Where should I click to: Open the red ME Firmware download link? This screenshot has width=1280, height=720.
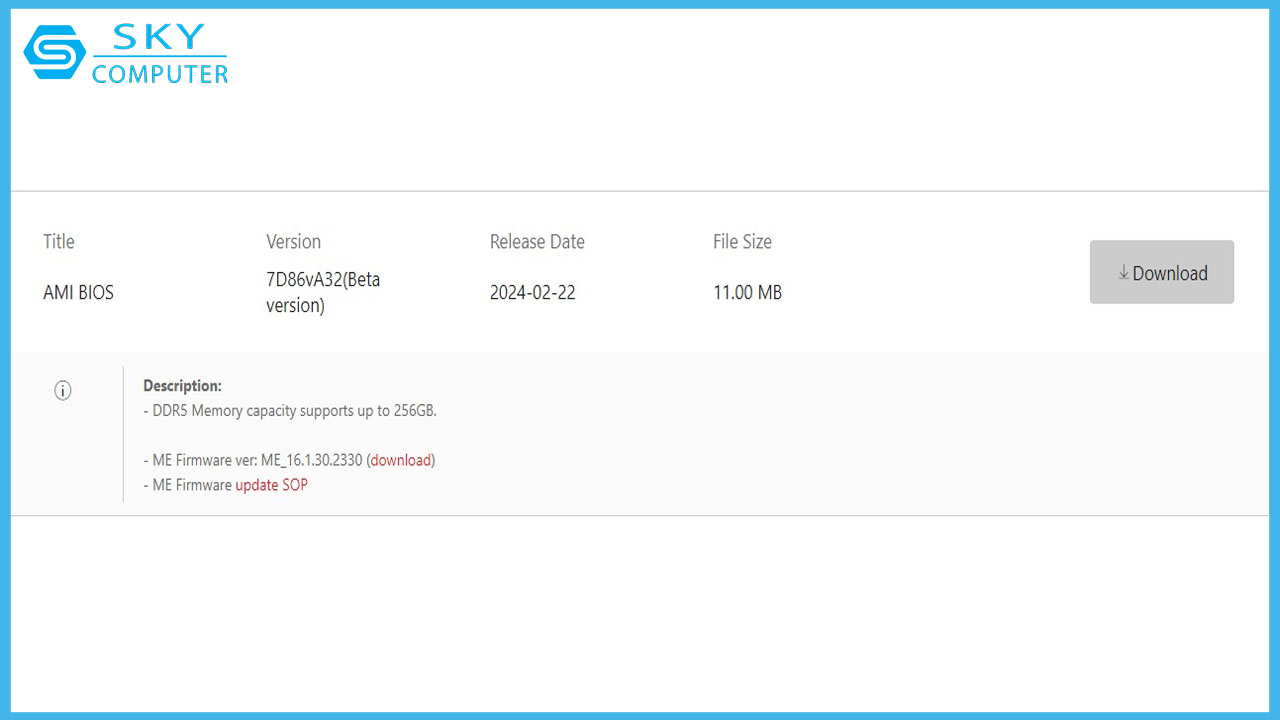coord(401,460)
